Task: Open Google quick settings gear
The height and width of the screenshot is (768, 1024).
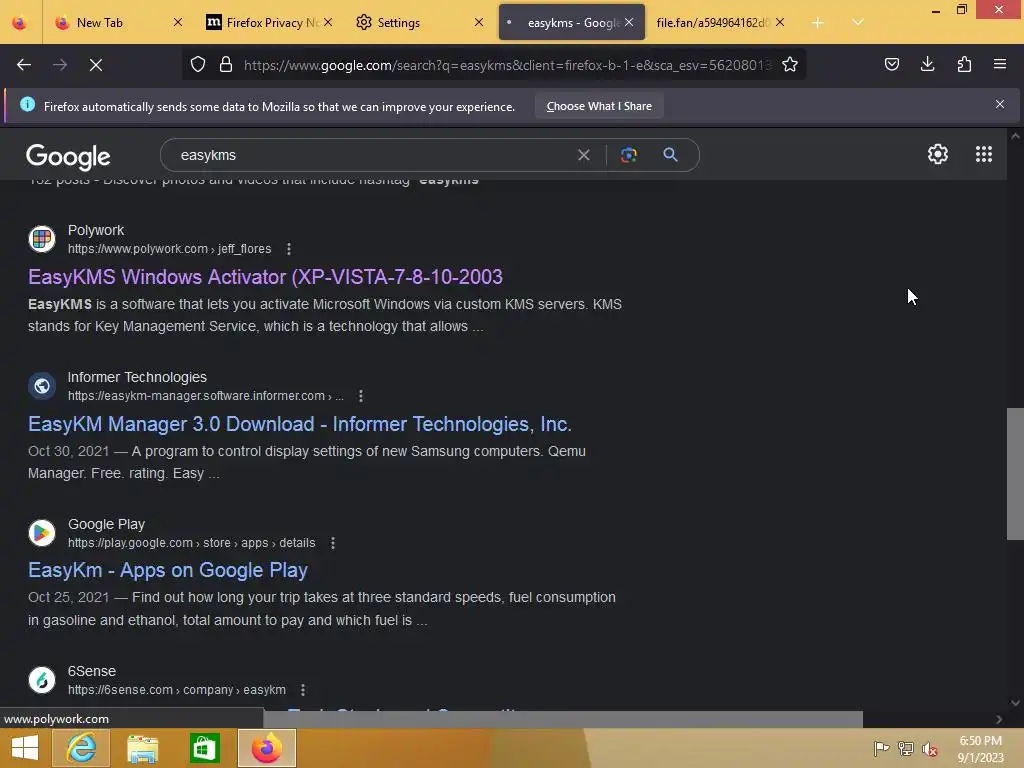Action: [938, 154]
